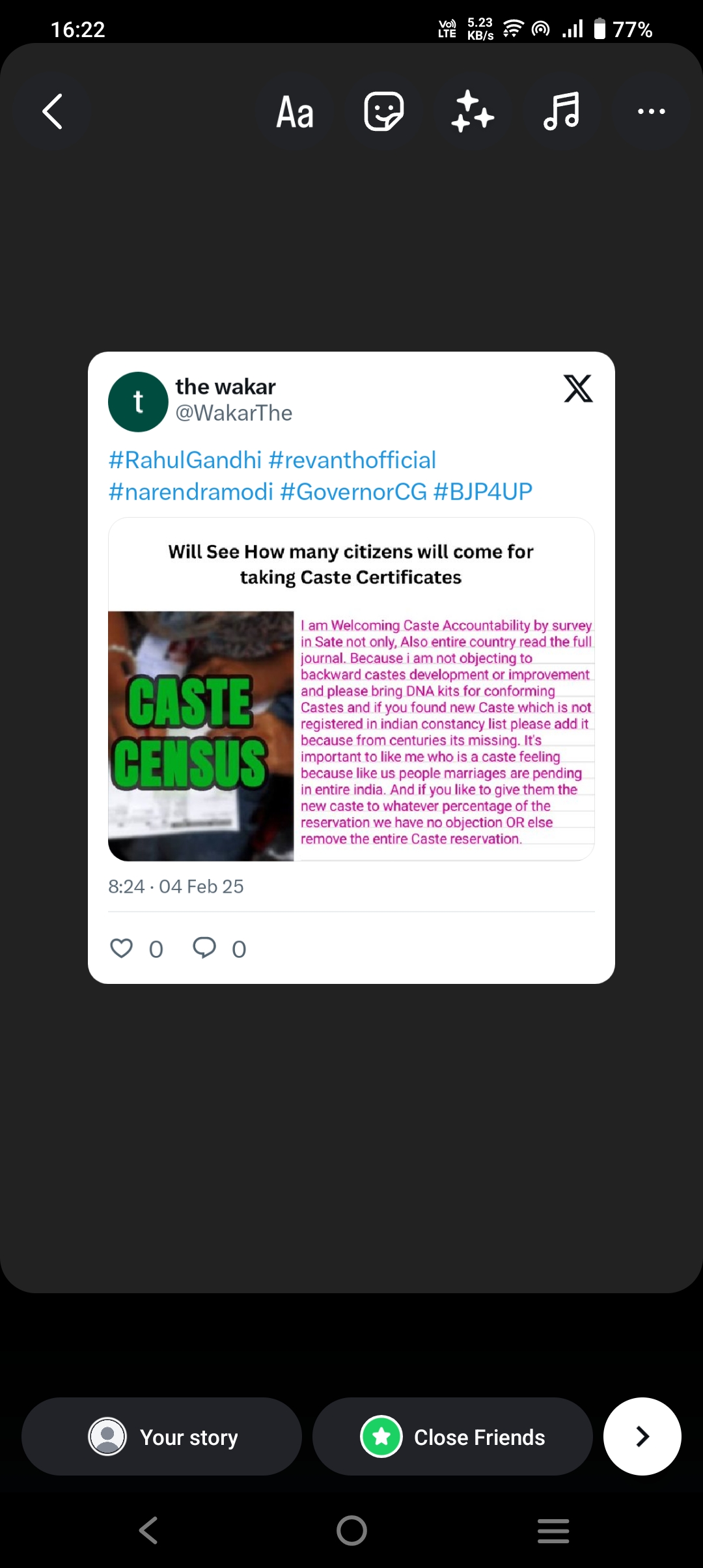
Task: Open the three-dot more options menu
Action: pos(651,111)
